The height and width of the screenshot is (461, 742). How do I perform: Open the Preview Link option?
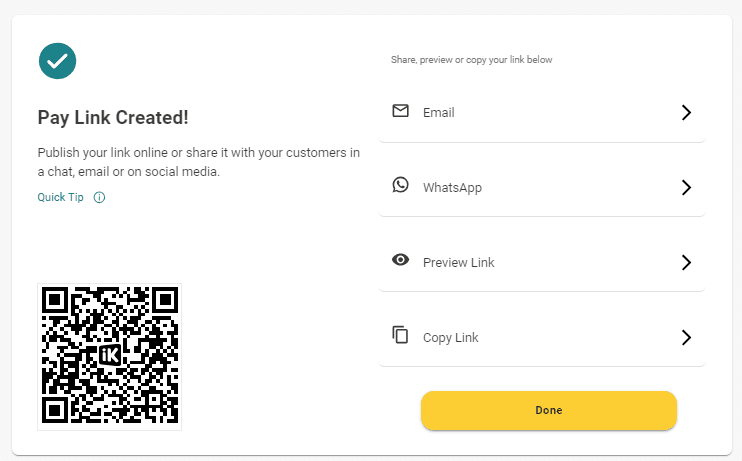(458, 263)
